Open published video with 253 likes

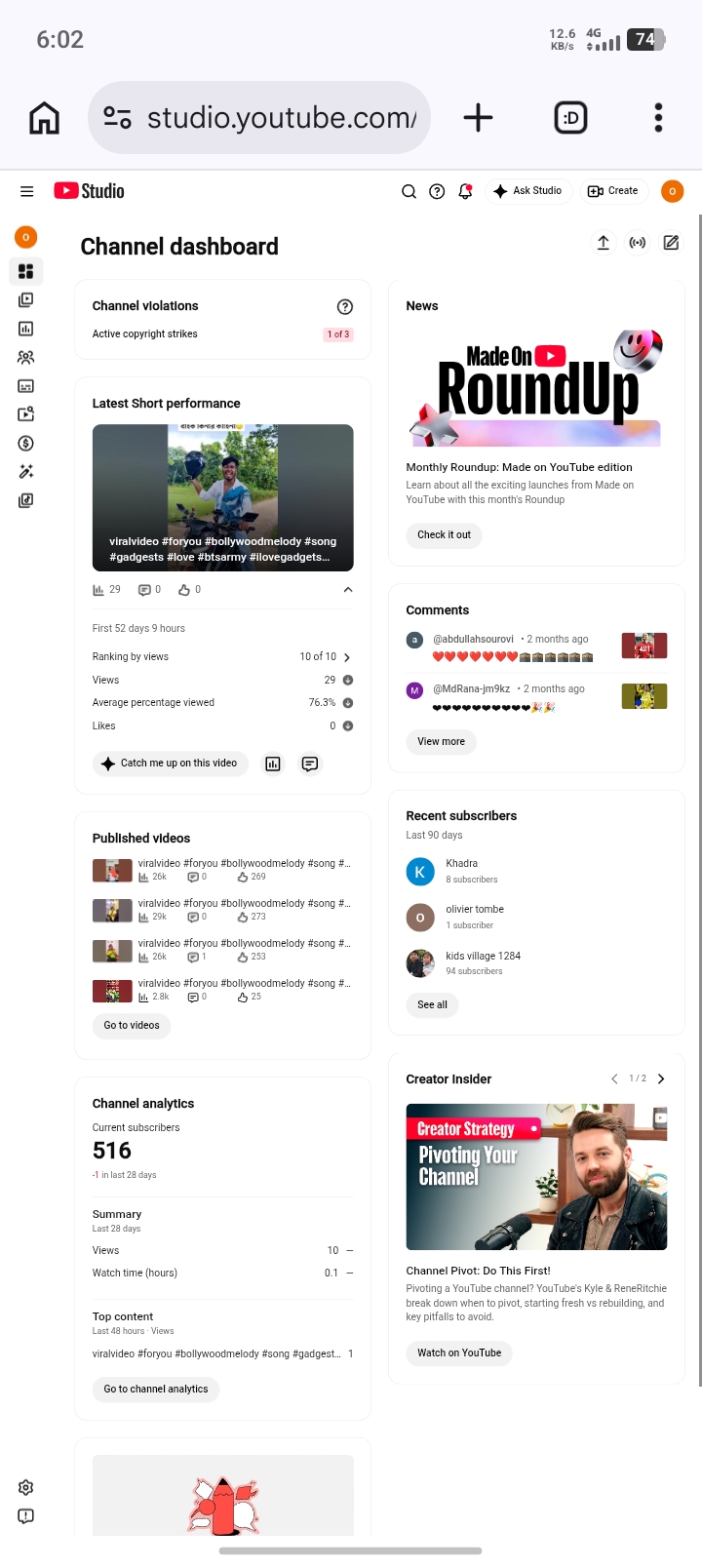pyautogui.click(x=222, y=950)
